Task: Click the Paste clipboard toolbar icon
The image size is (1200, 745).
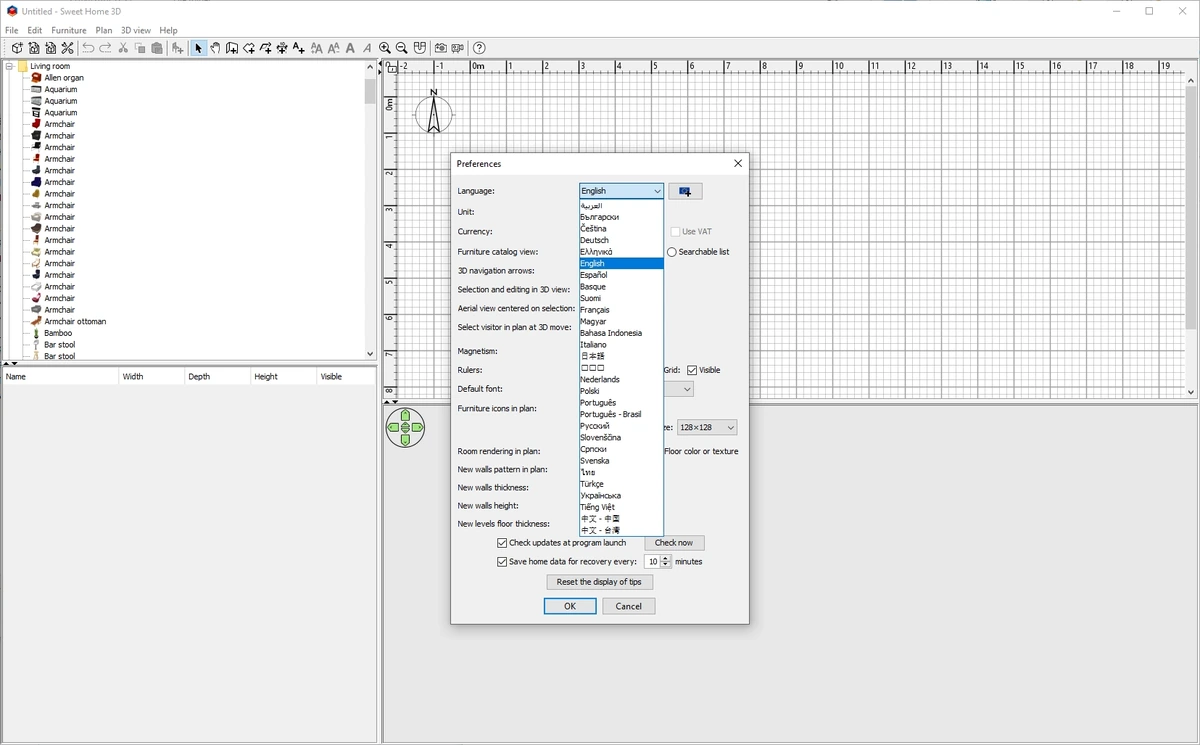Action: 157,48
